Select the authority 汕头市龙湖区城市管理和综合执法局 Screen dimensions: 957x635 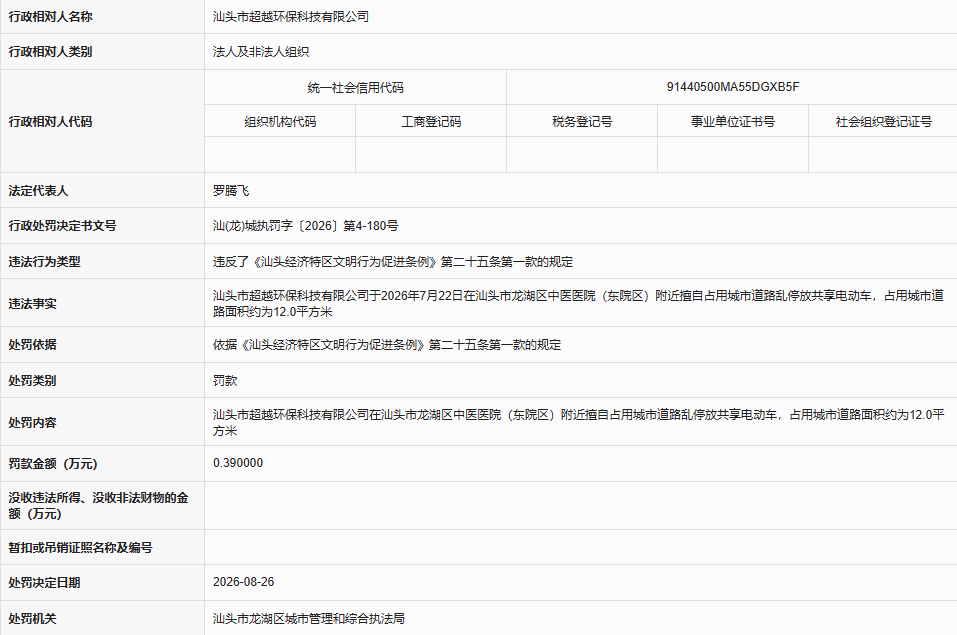coord(308,619)
